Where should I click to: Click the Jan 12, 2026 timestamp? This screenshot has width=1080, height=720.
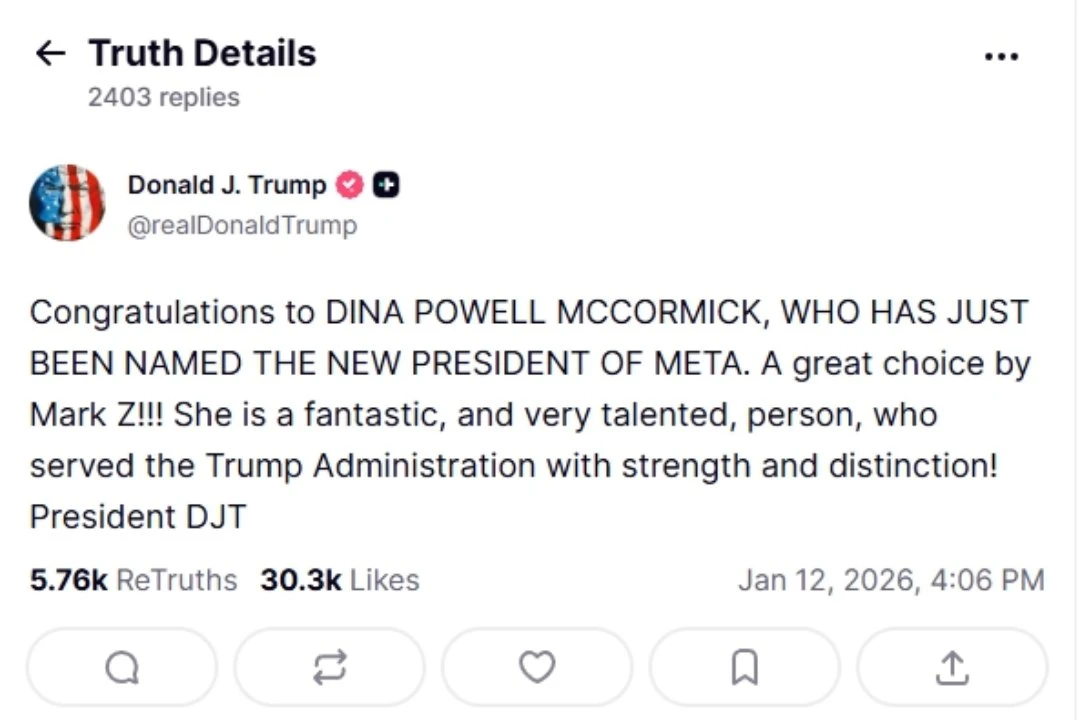point(891,580)
